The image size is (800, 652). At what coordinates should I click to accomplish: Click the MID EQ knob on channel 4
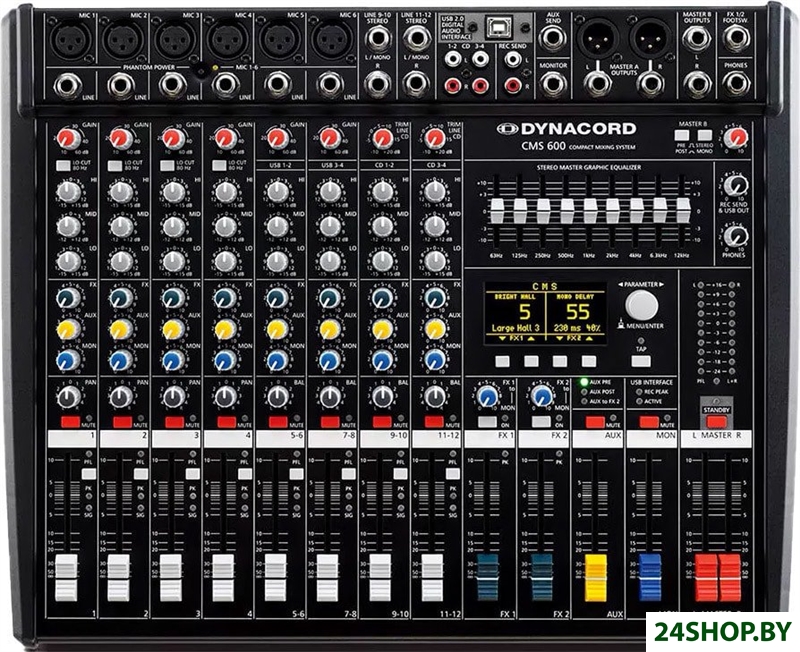pos(226,227)
